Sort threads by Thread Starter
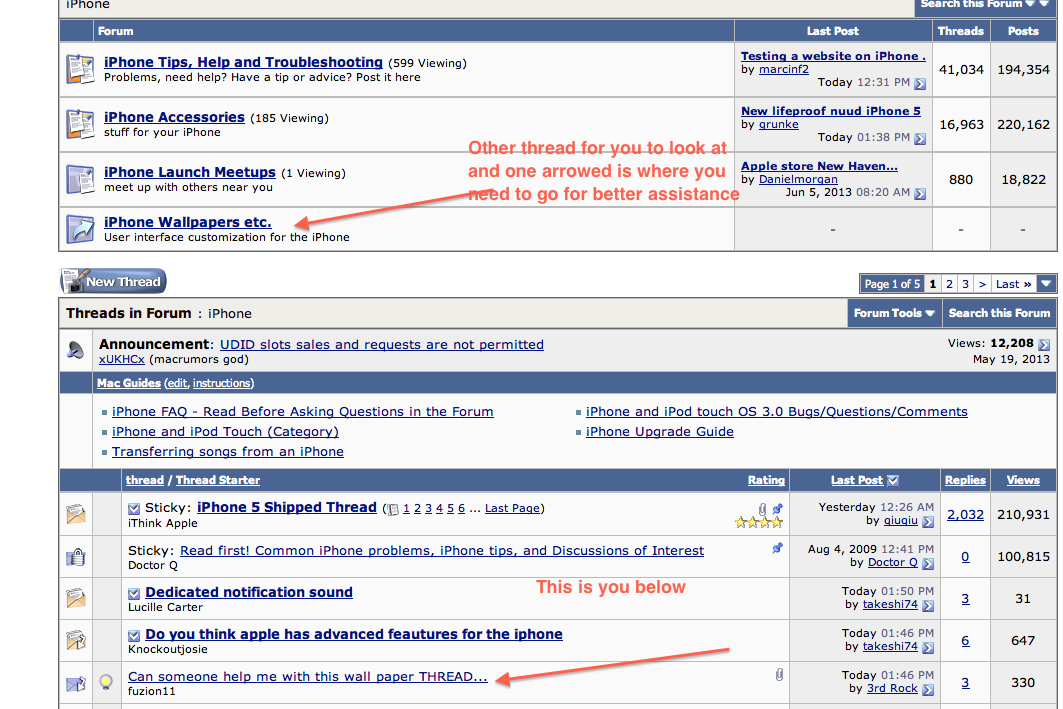 (218, 480)
